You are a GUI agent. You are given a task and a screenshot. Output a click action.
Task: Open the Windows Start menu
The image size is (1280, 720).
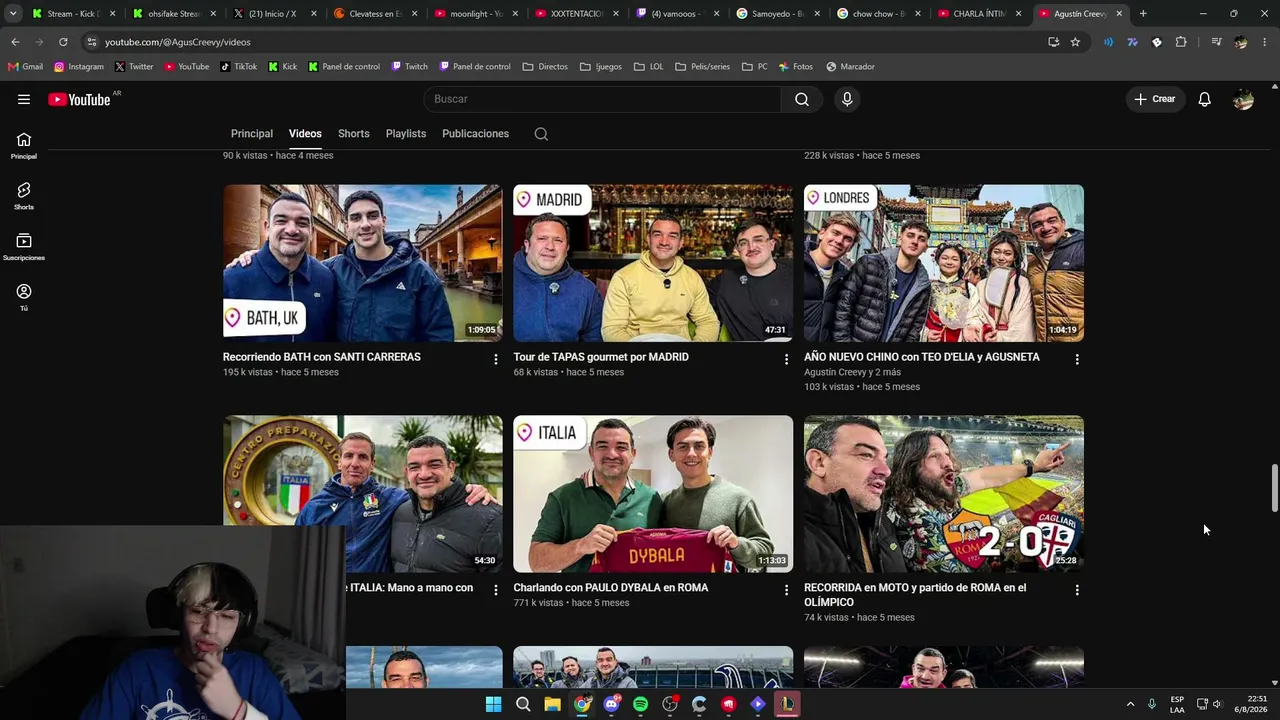493,704
